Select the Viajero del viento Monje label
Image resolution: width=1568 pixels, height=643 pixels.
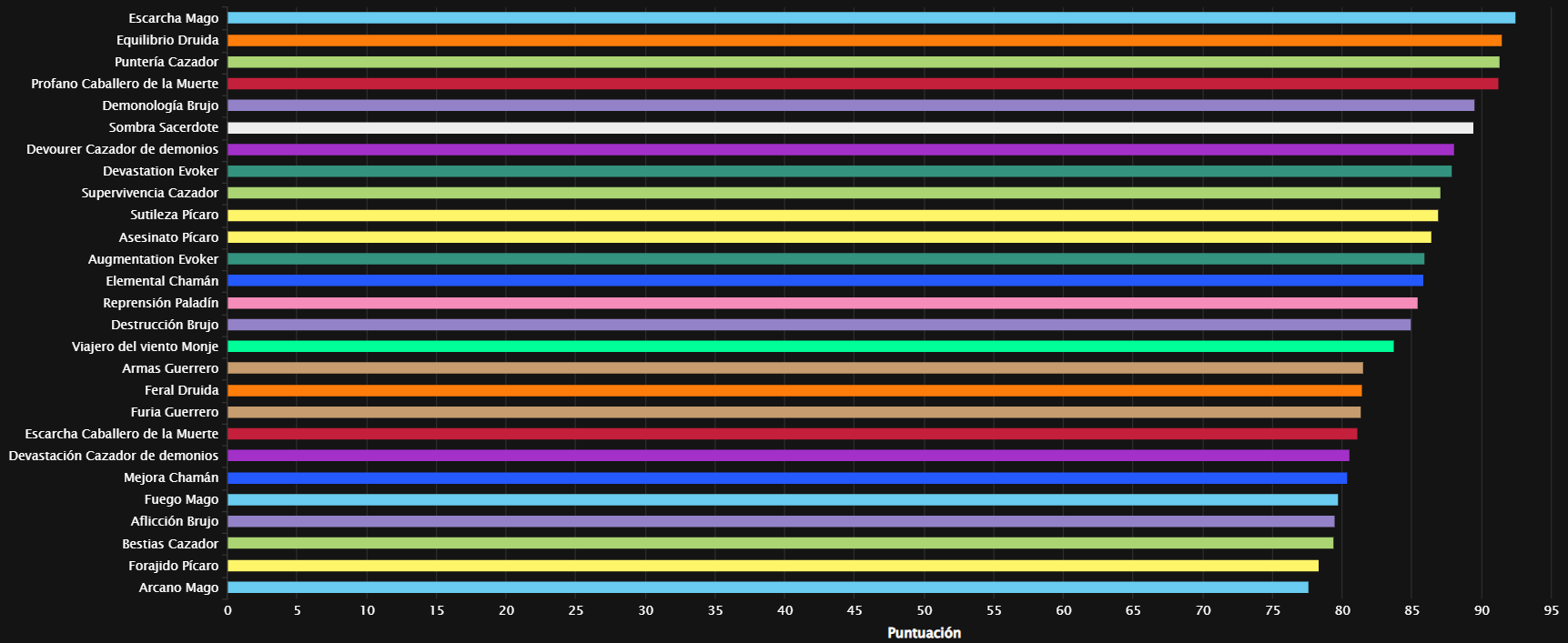click(145, 347)
